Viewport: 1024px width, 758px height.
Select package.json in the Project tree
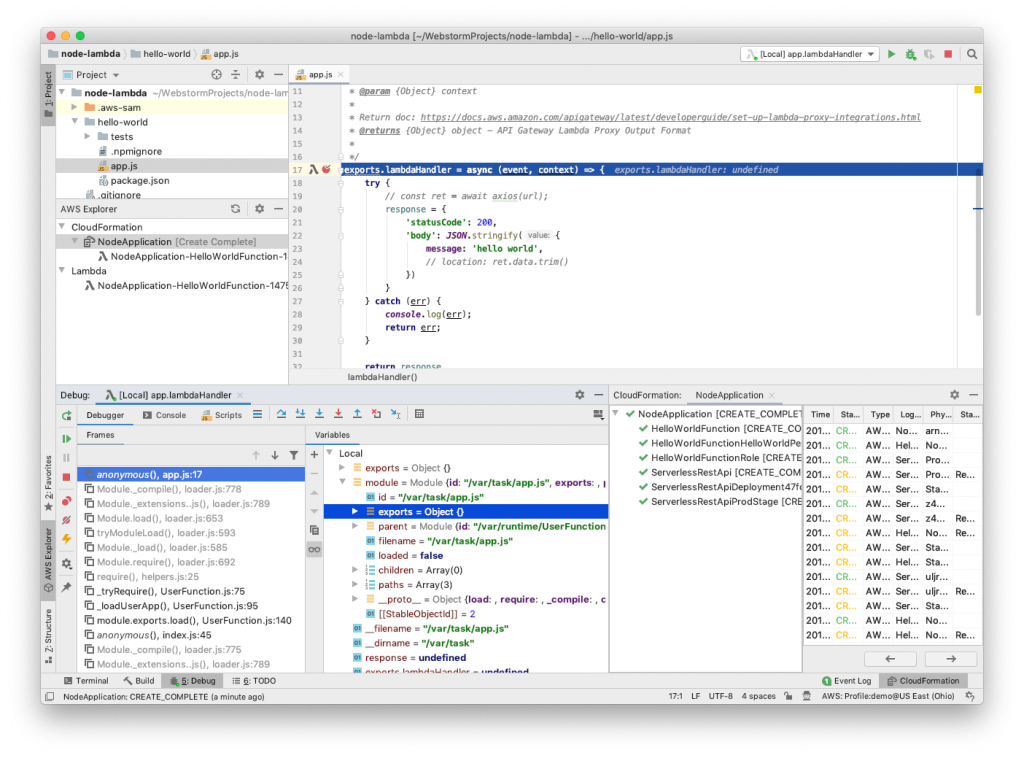point(139,181)
